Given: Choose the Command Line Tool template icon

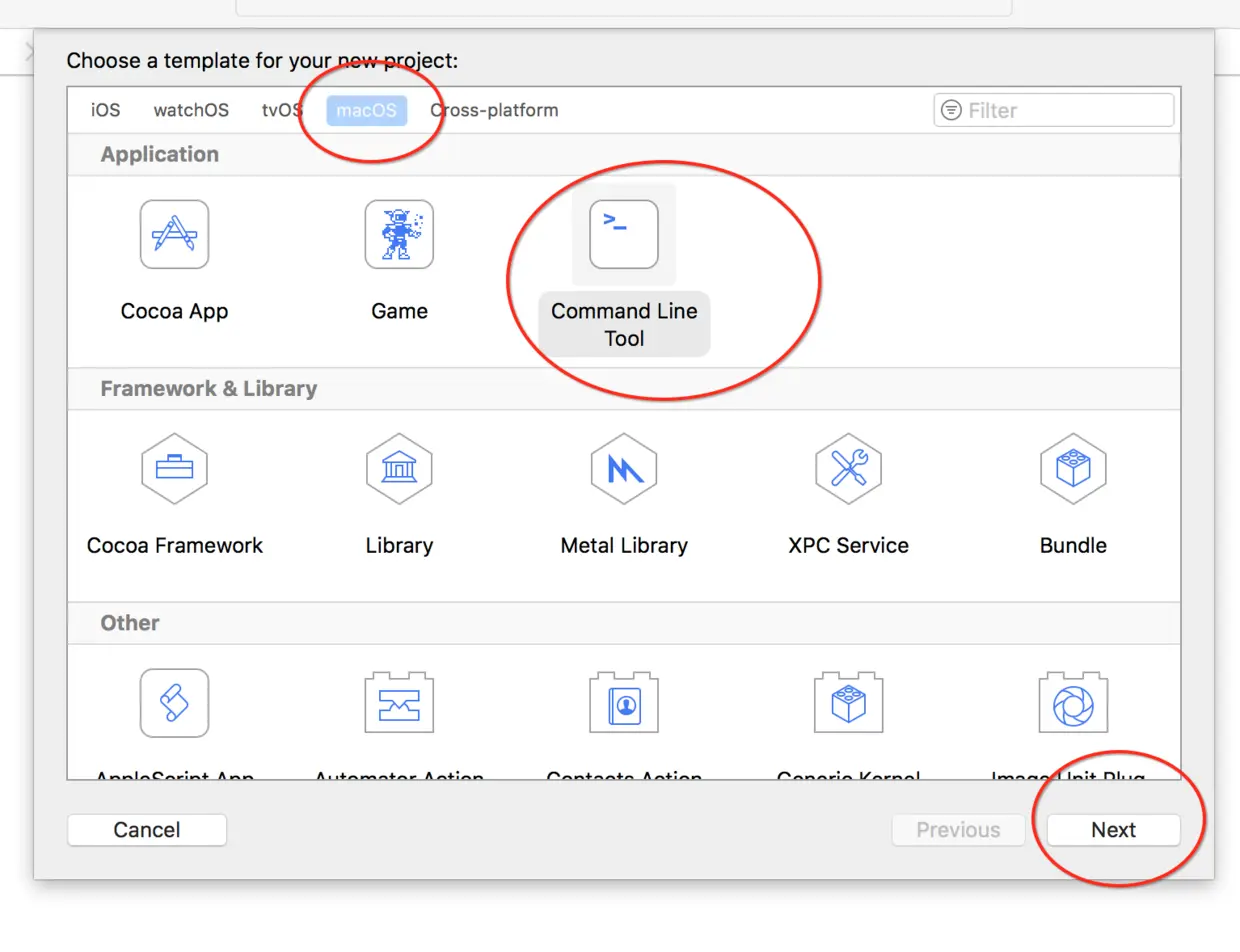Looking at the screenshot, I should (624, 234).
